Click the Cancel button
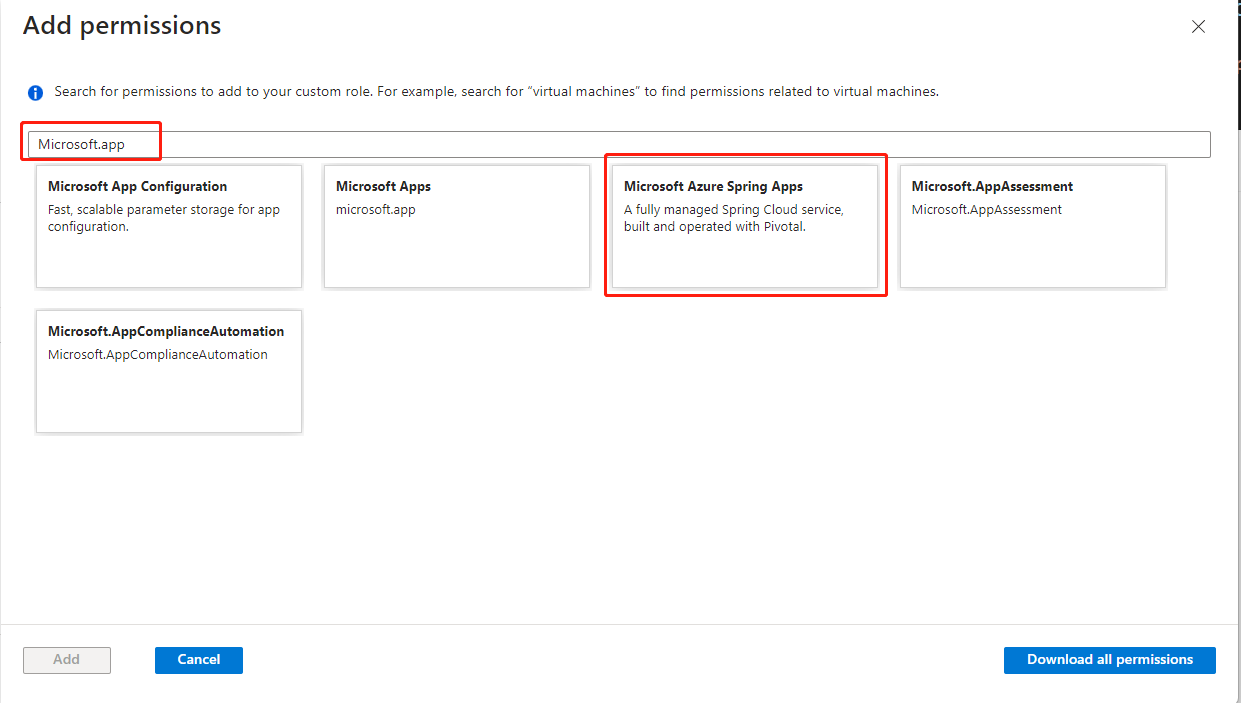1241x703 pixels. (x=199, y=660)
